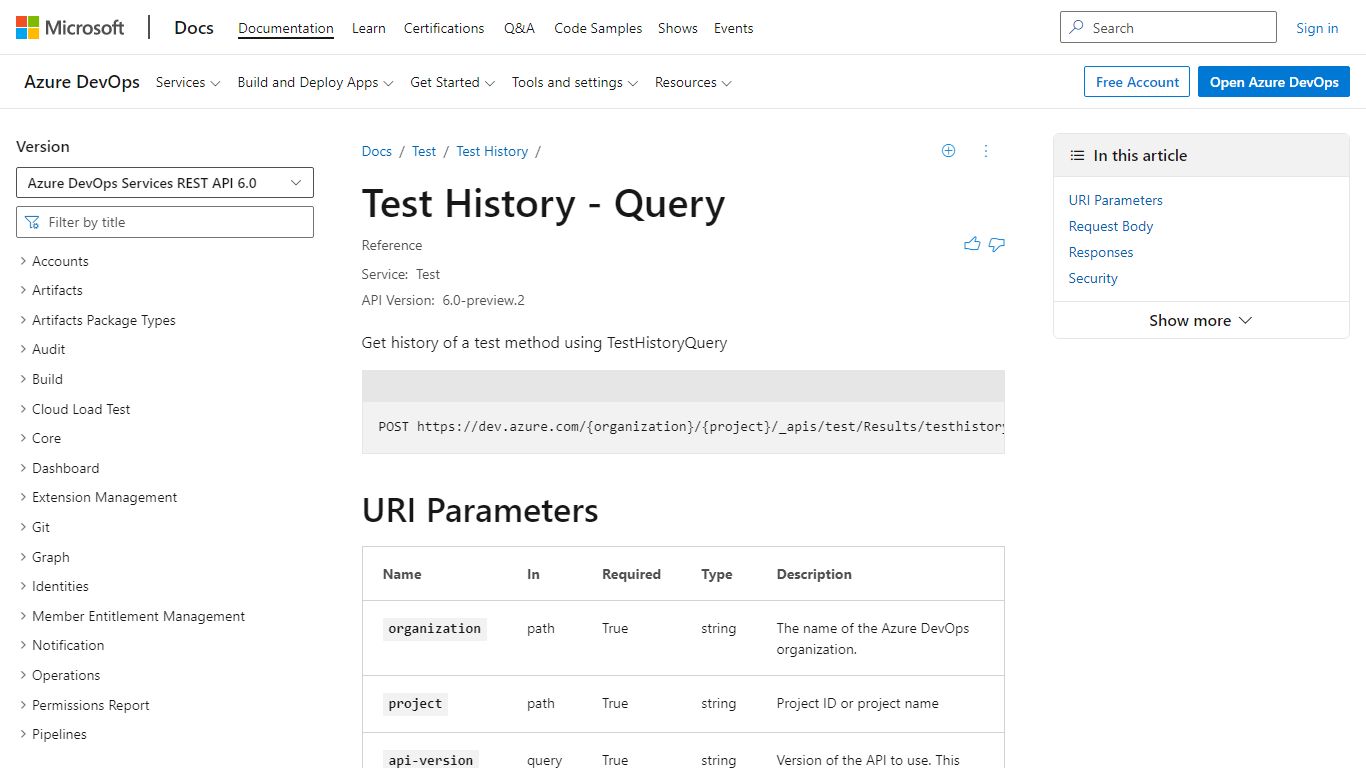Expand the Artifacts tree node
Screen dimensions: 1366x768
23,290
